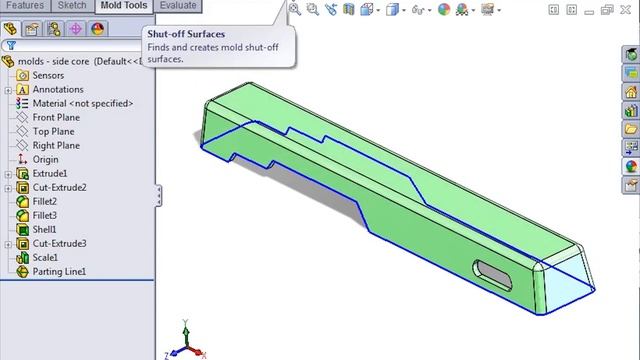
Task: Open the Apply Scene dropdown arrow
Action: pos(473,10)
